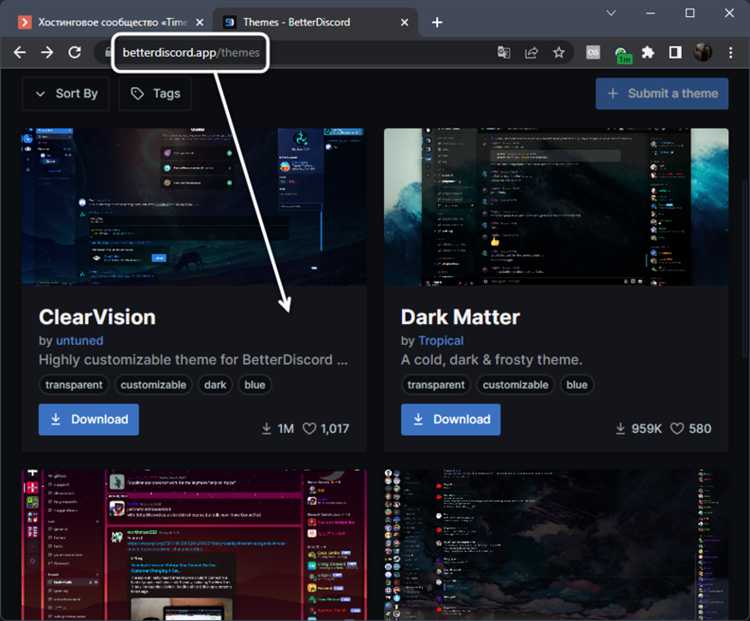Select the dark tag on ClearVision
Viewport: 750px width, 621px height.
[215, 385]
